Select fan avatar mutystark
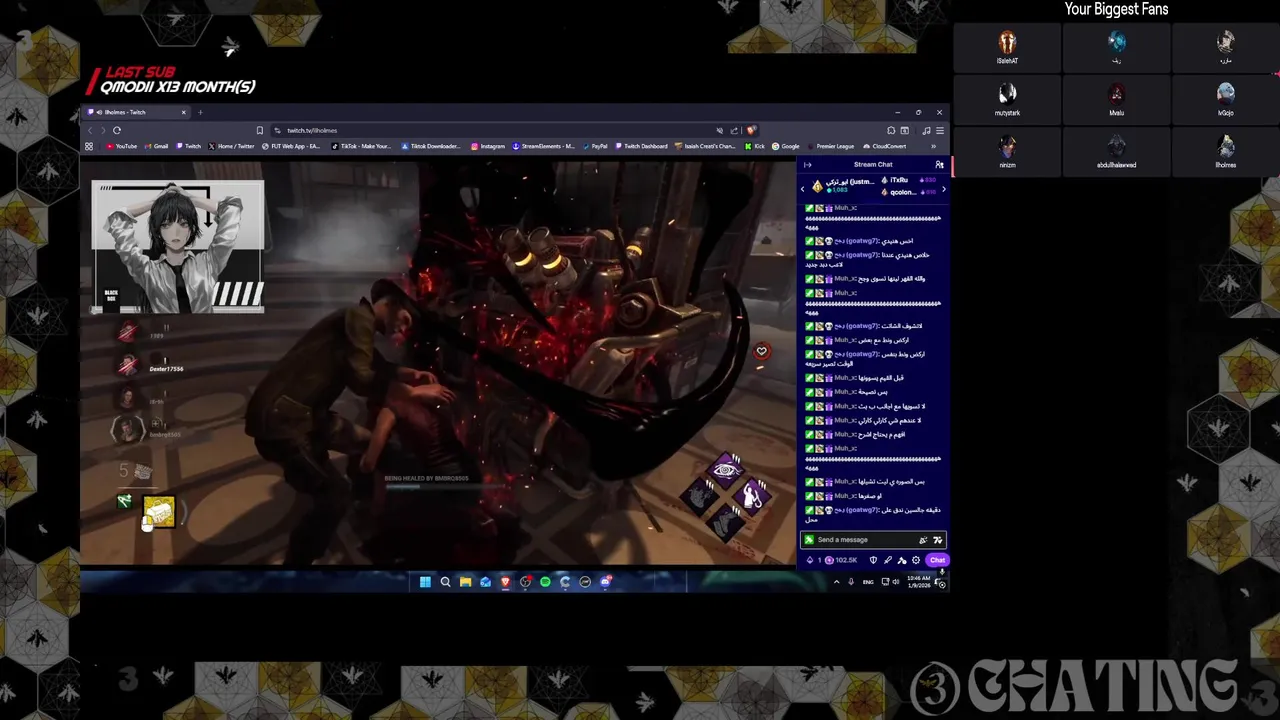 click(x=1007, y=94)
